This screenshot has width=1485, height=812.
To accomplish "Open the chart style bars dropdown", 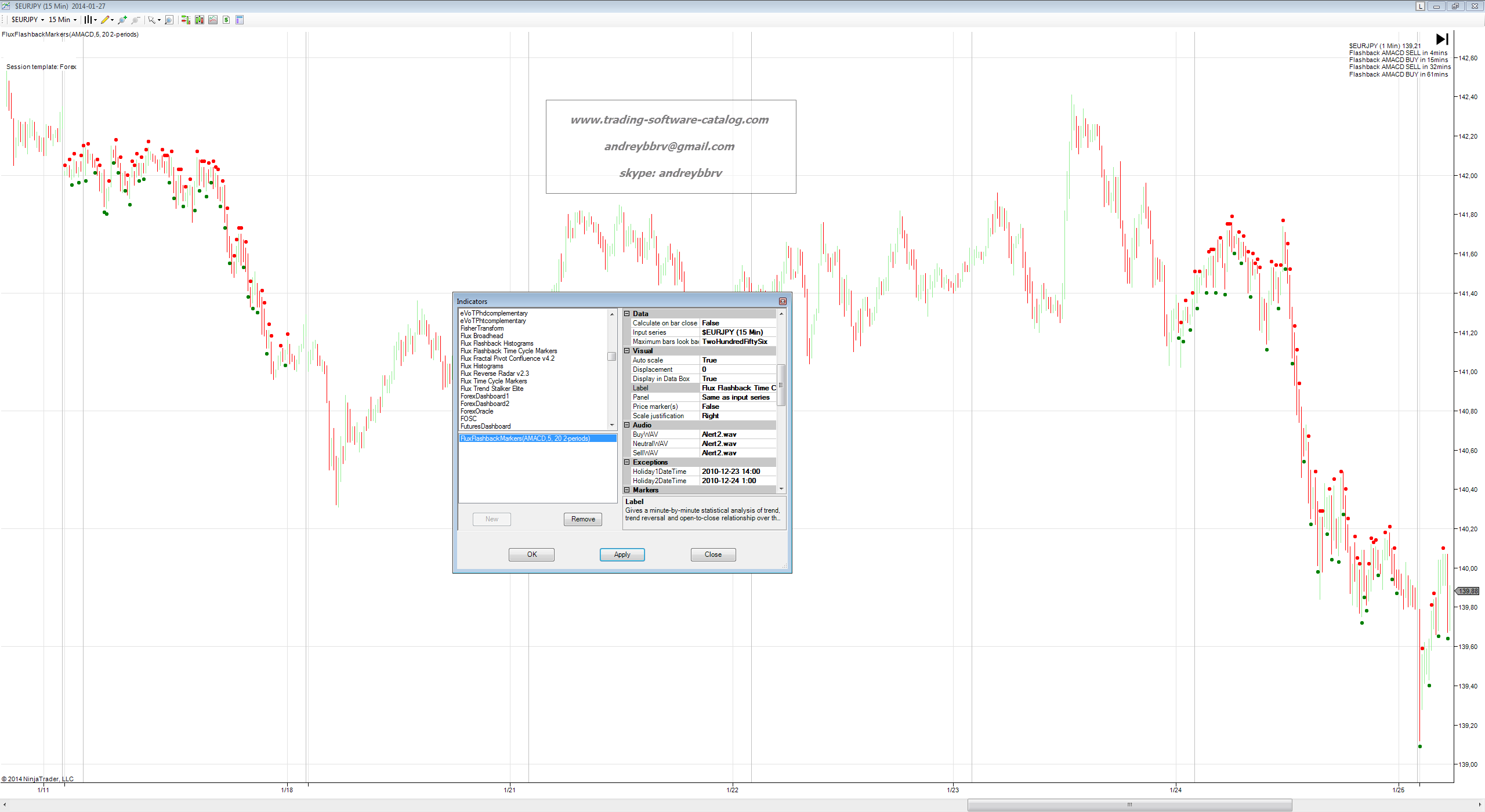I will (x=89, y=20).
